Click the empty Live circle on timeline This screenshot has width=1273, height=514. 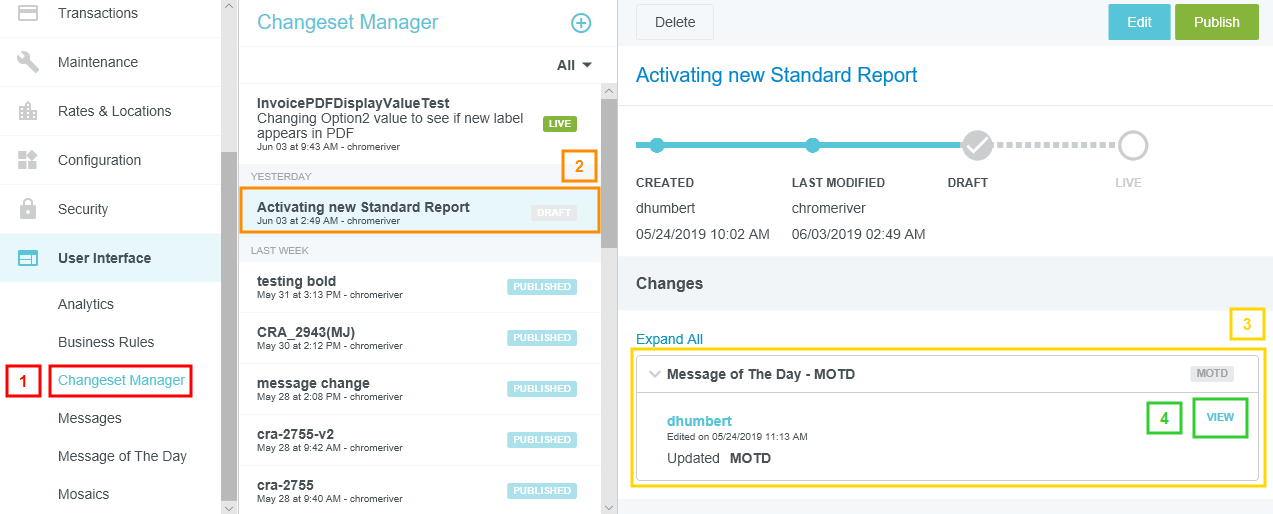click(1132, 146)
